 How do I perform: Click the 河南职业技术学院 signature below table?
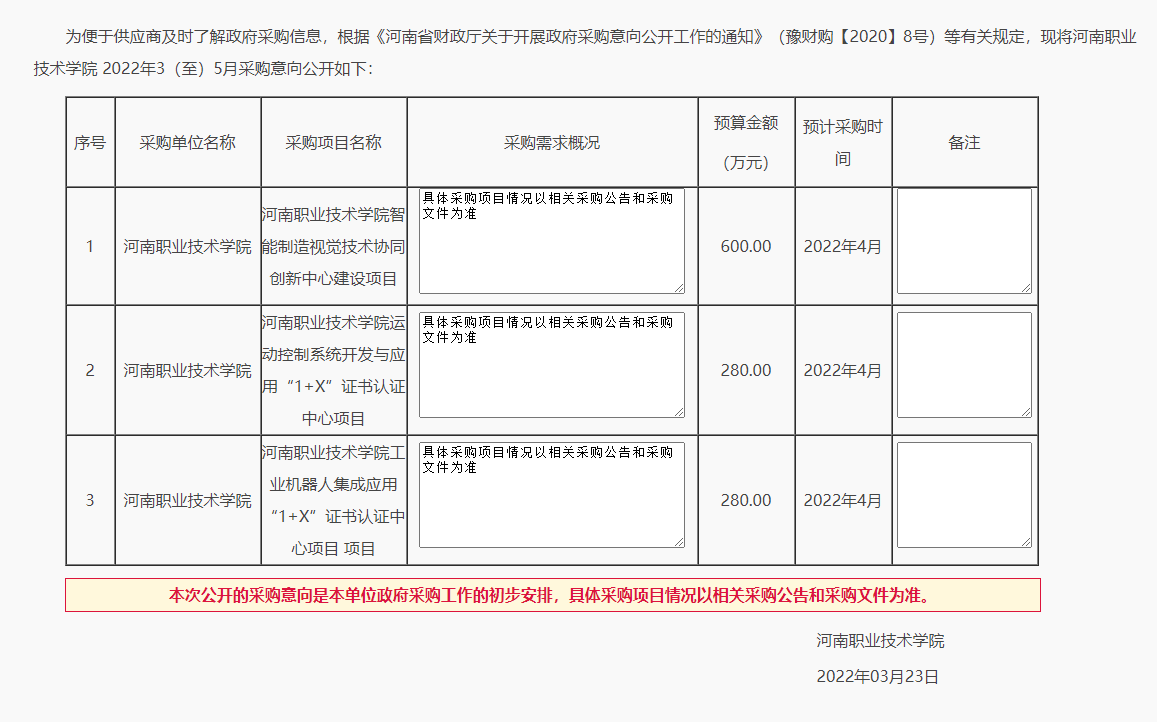[x=880, y=641]
